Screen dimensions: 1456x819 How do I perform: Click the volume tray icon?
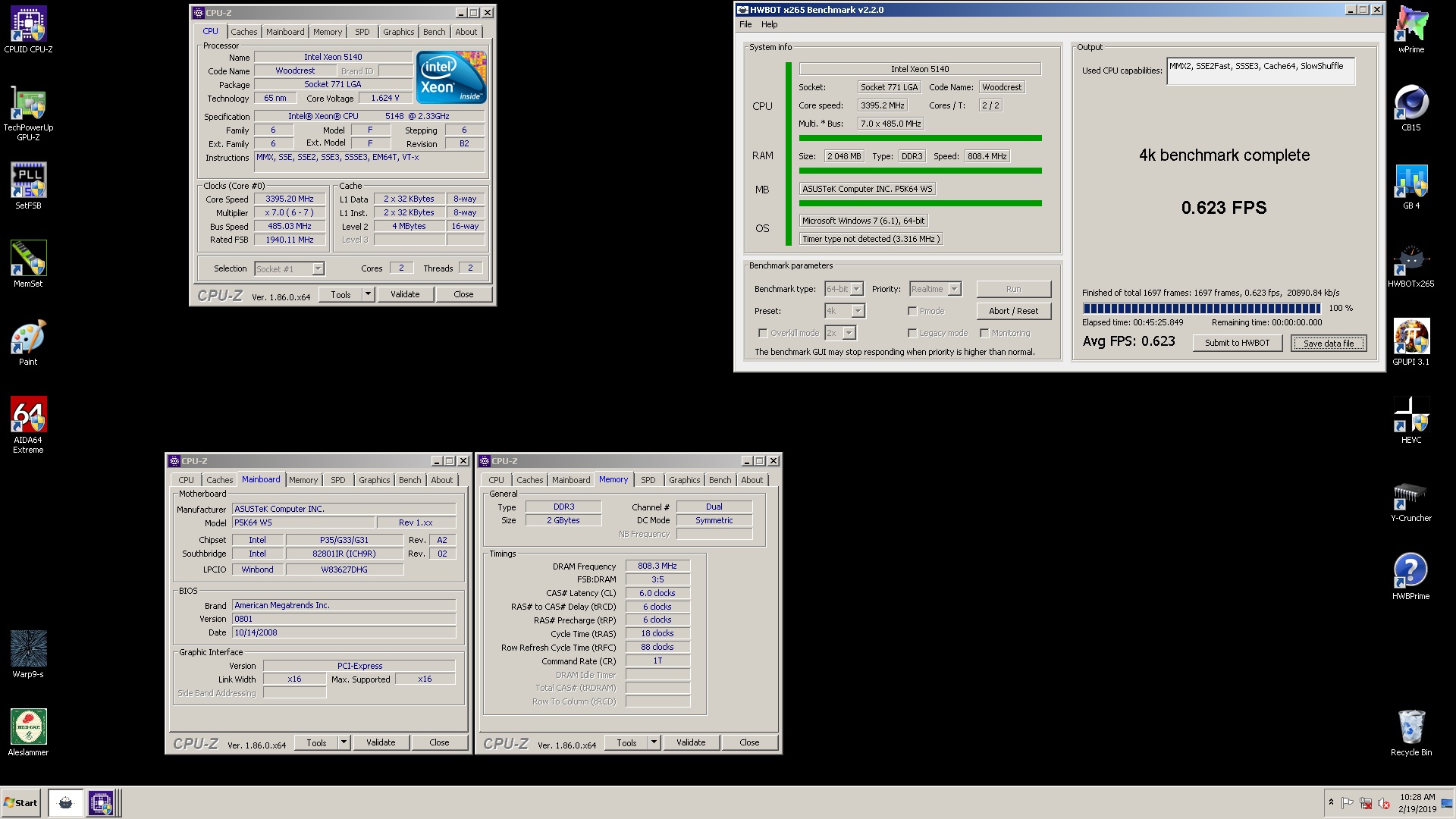(x=1383, y=803)
